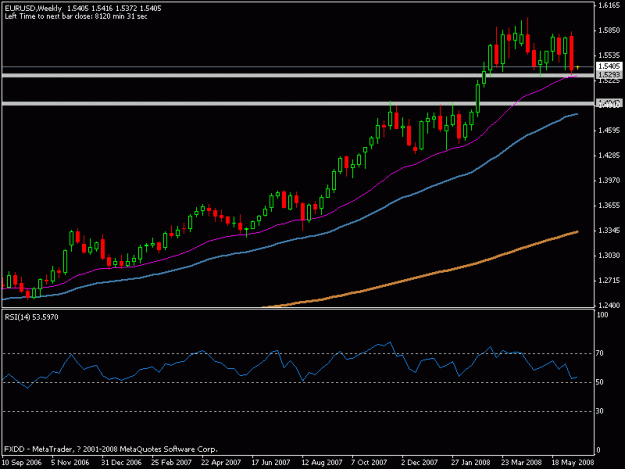This screenshot has height=469, width=625.
Task: Click the 1.3970 price axis label
Action: click(609, 181)
